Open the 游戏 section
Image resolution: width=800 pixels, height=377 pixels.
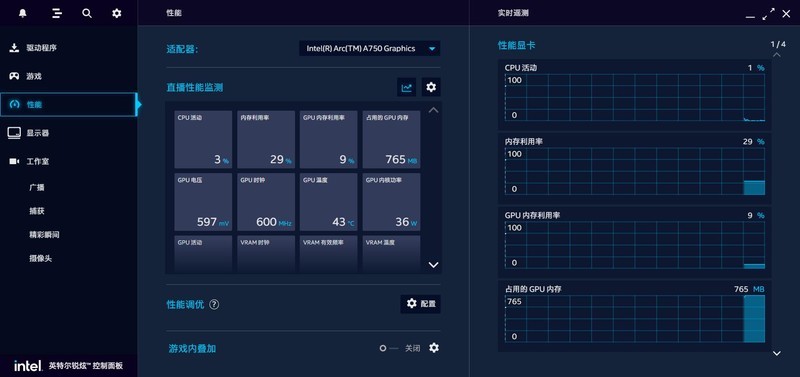pos(68,76)
